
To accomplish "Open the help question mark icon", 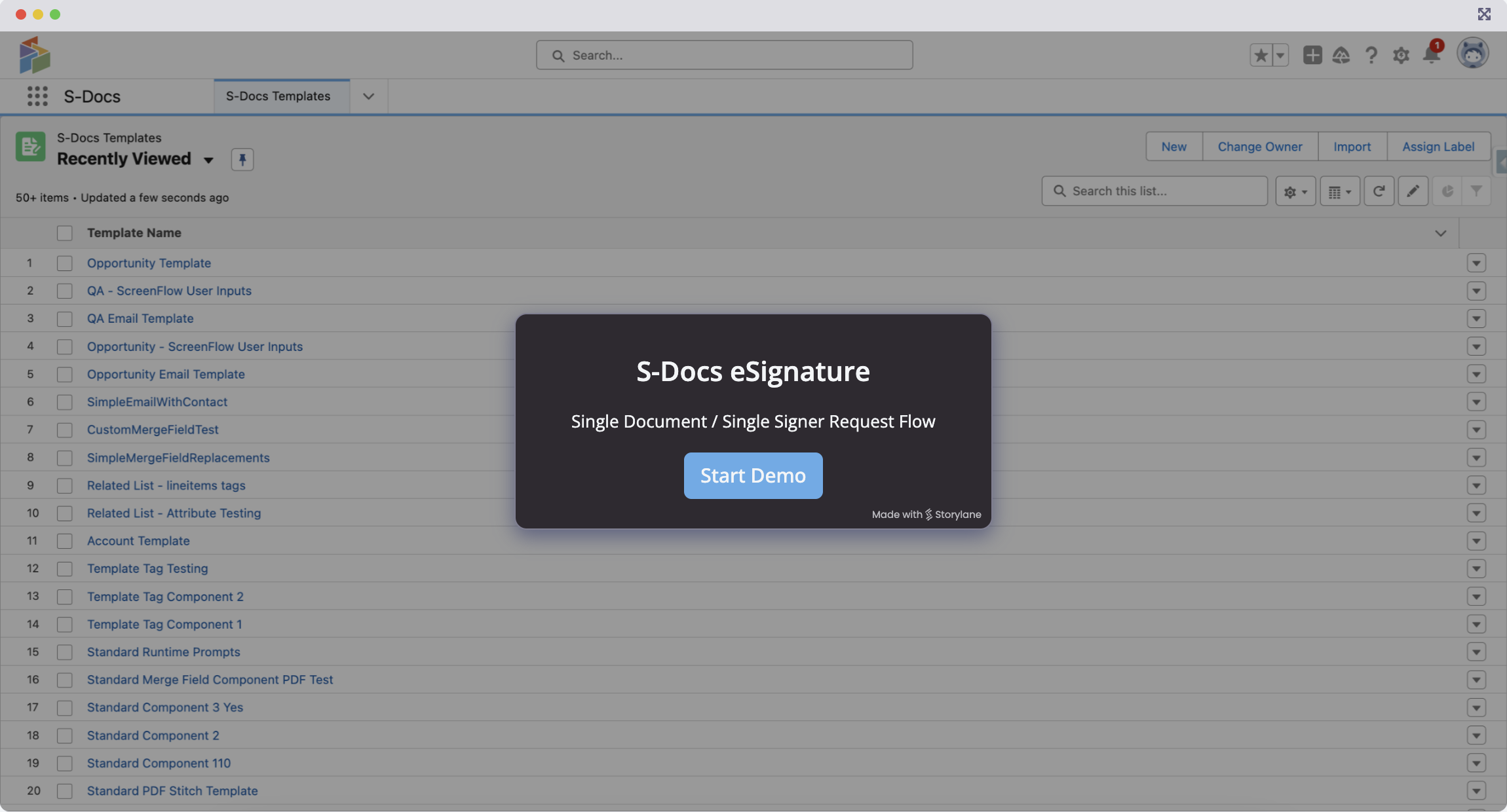I will (x=1371, y=55).
